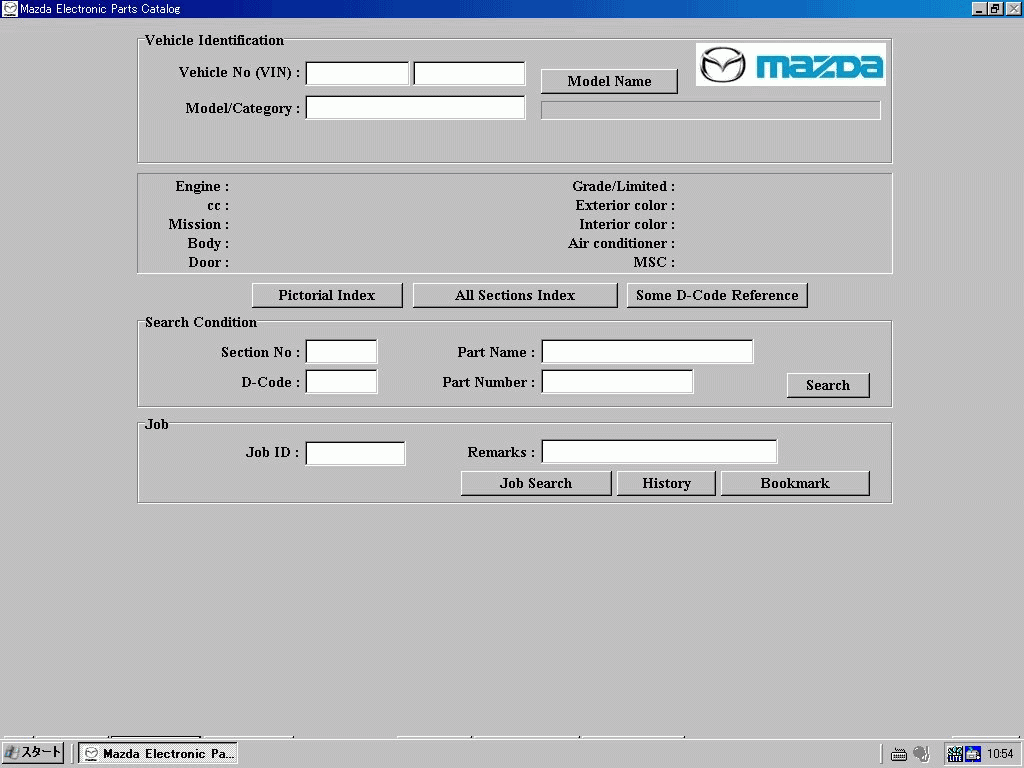Click the Job group title
This screenshot has width=1024, height=768.
[x=157, y=424]
